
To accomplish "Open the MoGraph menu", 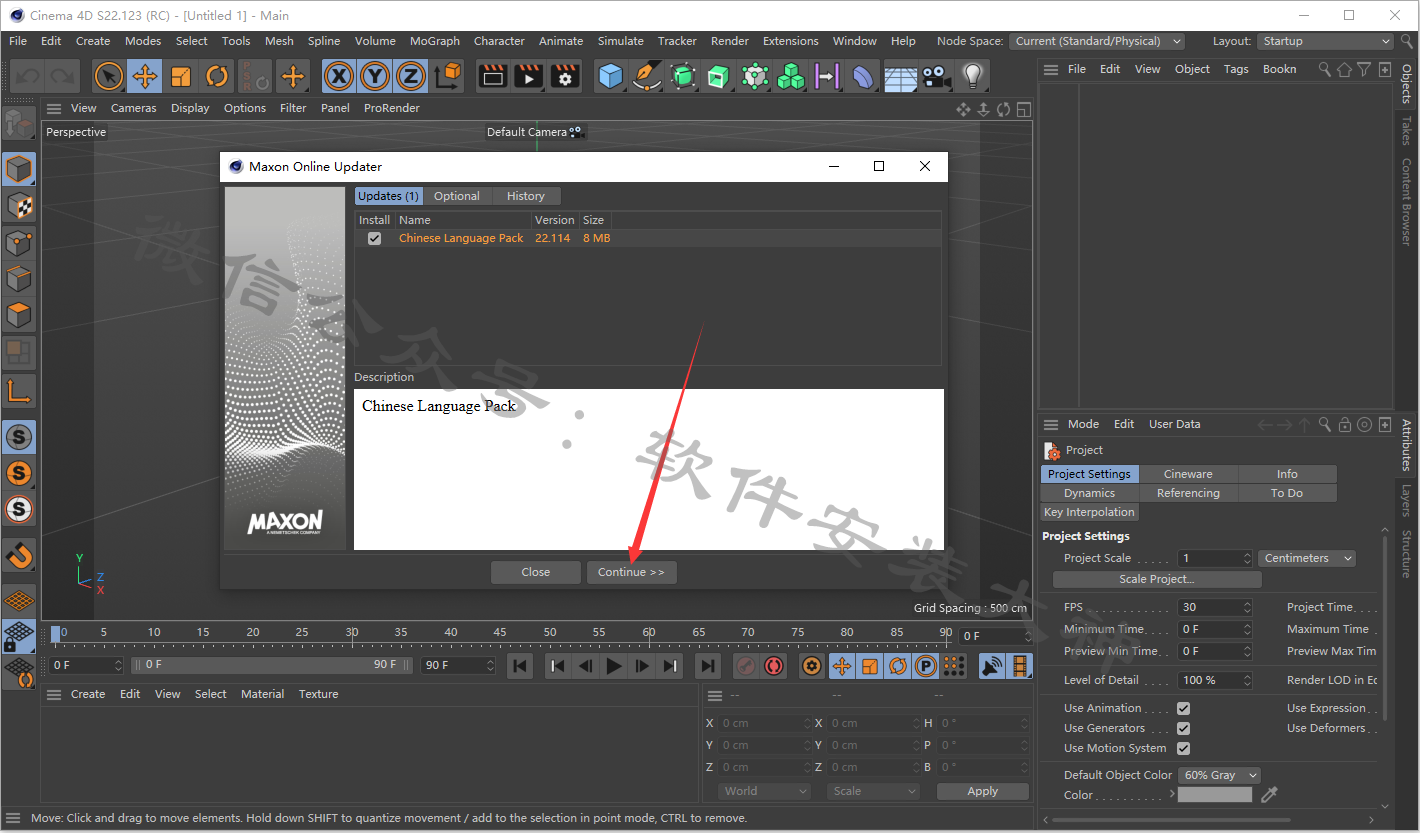I will tap(435, 41).
